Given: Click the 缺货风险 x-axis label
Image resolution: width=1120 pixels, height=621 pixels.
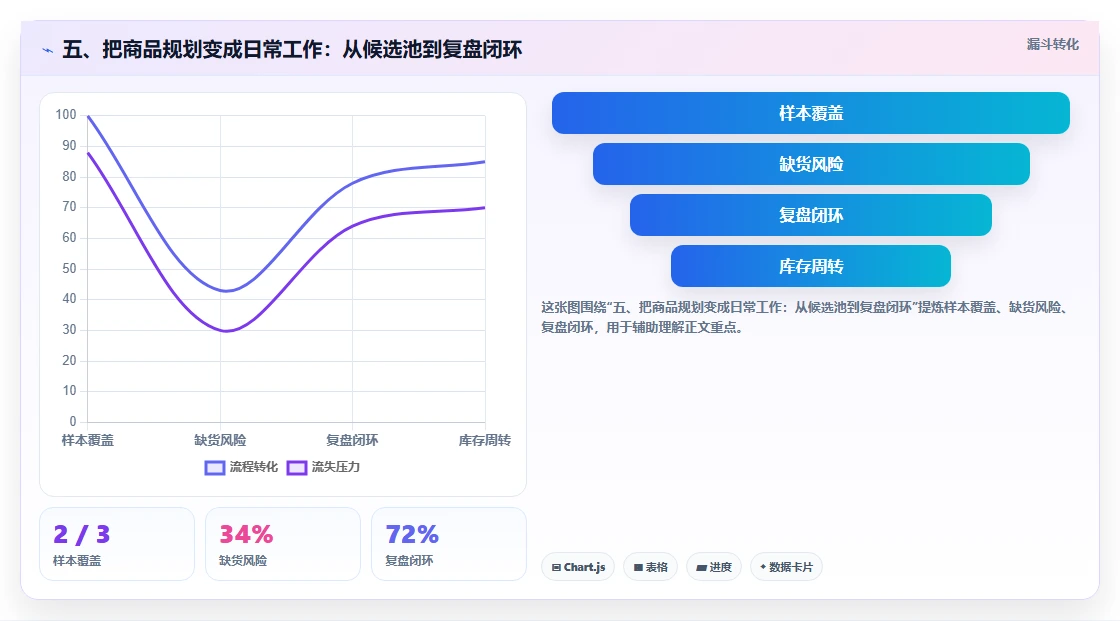Looking at the screenshot, I should pyautogui.click(x=220, y=440).
